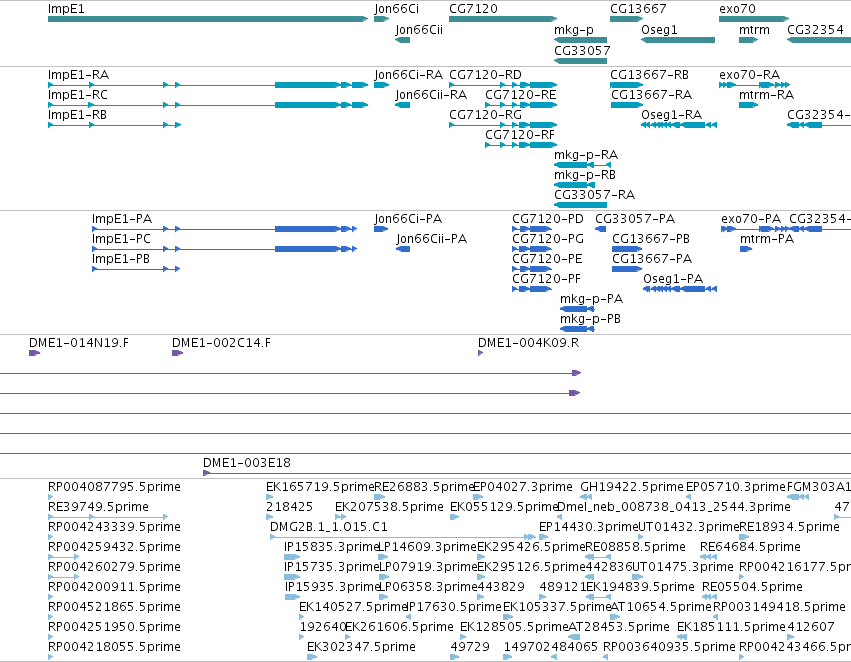
Task: Select transcript CG7120-RD
Action: (x=503, y=85)
